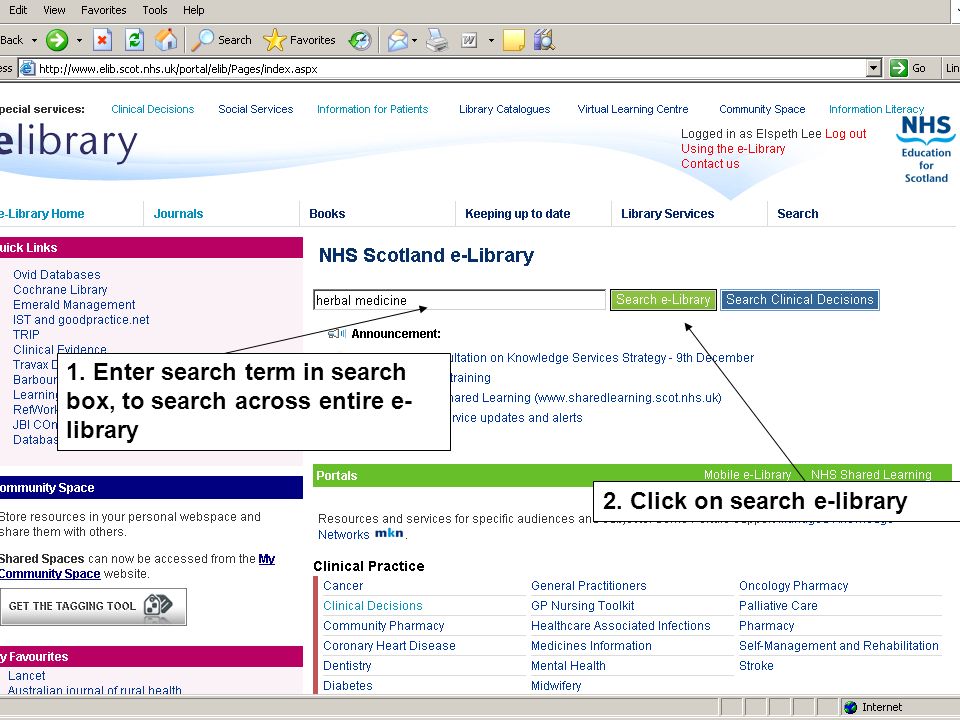Click the announcement speaker icon
960x720 pixels.
tap(337, 334)
